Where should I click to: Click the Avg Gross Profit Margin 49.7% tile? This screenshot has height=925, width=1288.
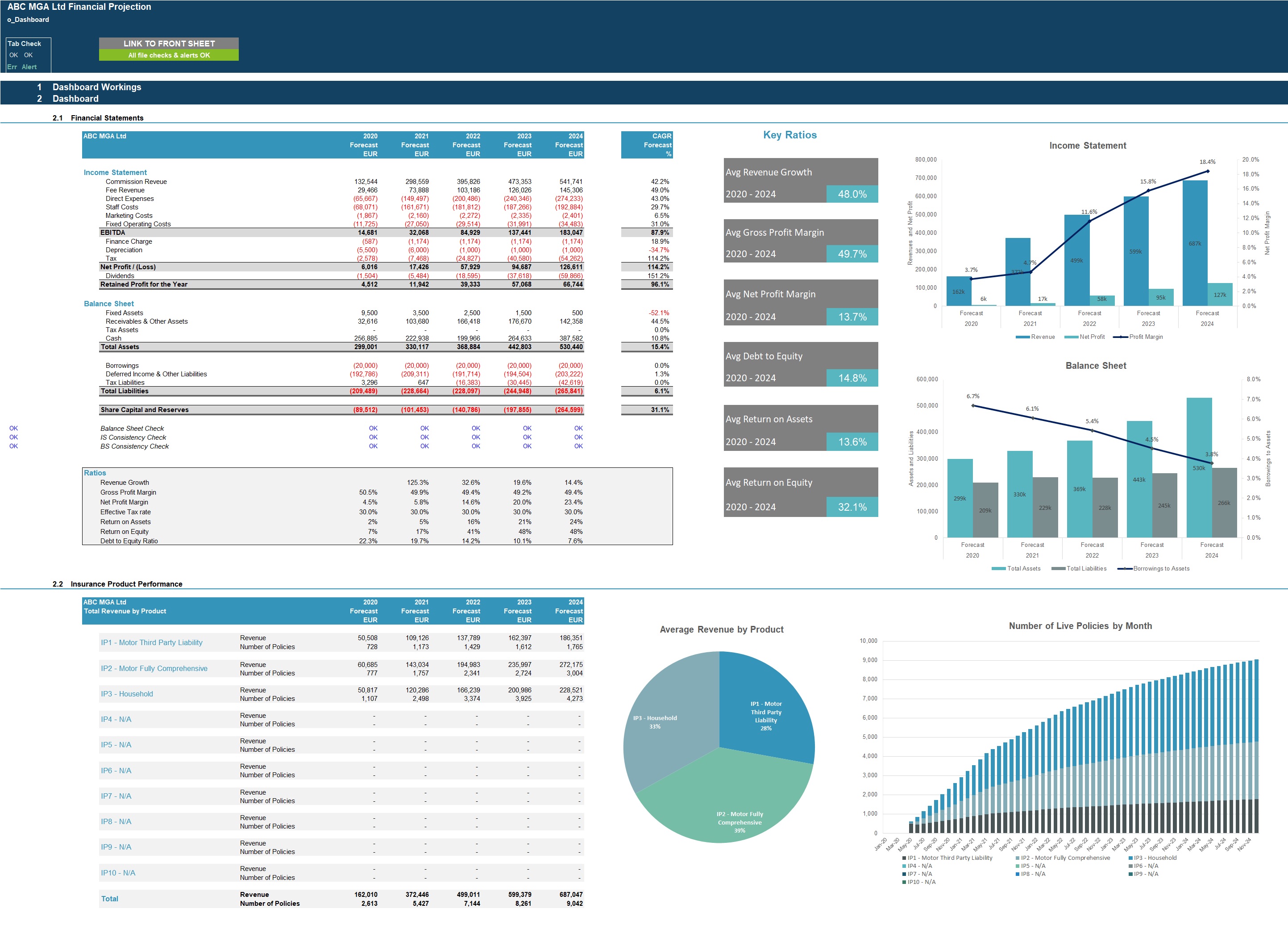(852, 254)
